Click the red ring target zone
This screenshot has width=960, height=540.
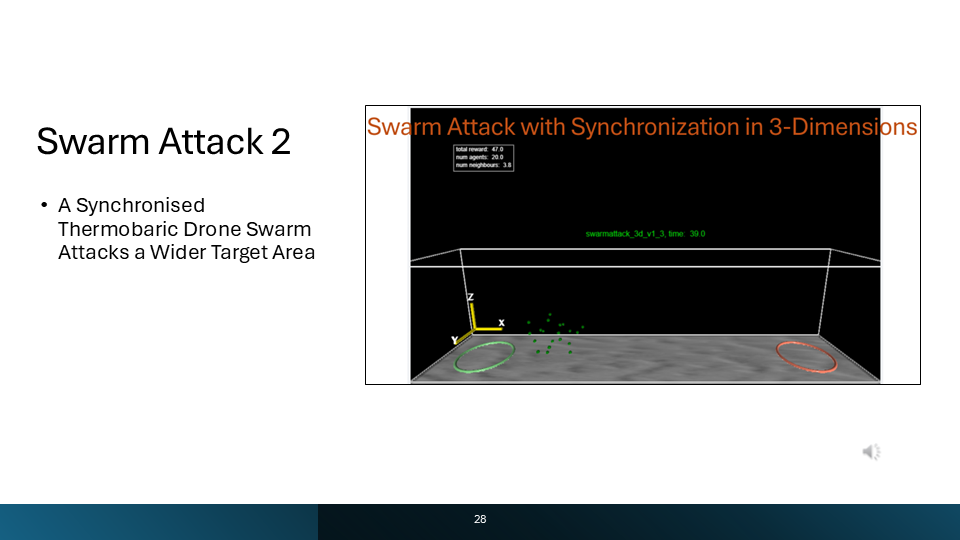[x=806, y=357]
